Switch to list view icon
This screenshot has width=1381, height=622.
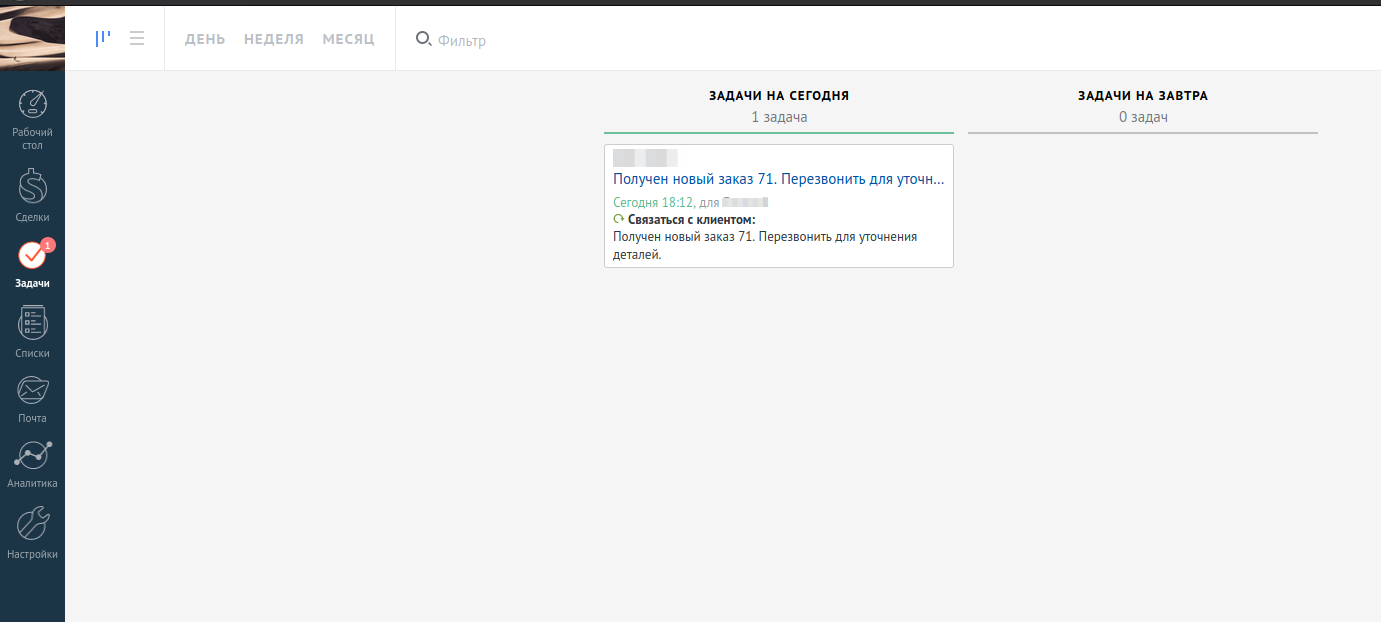point(137,39)
